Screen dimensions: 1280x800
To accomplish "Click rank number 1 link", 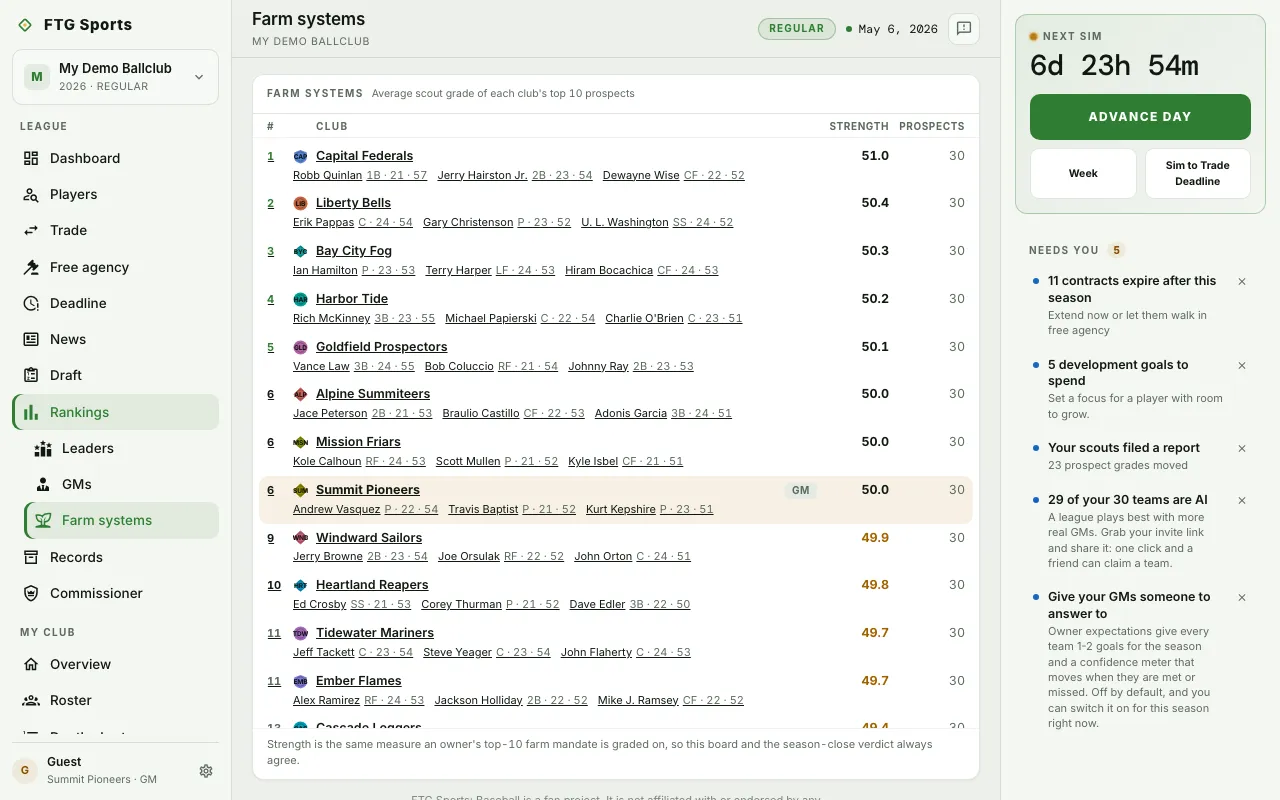I will click(270, 156).
